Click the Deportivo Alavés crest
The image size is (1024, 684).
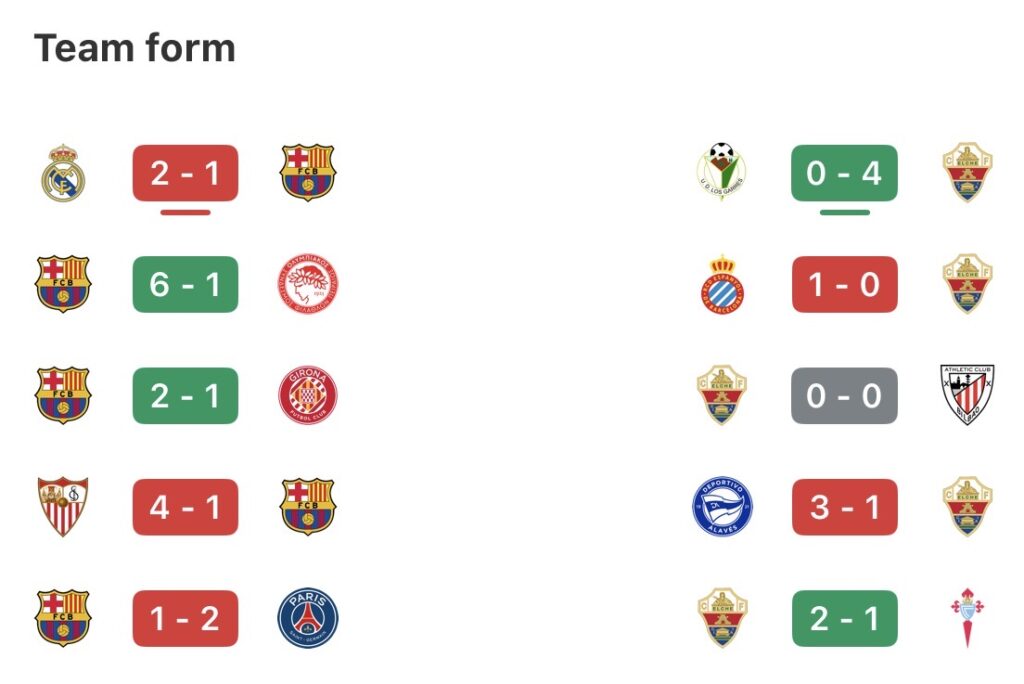[x=721, y=506]
